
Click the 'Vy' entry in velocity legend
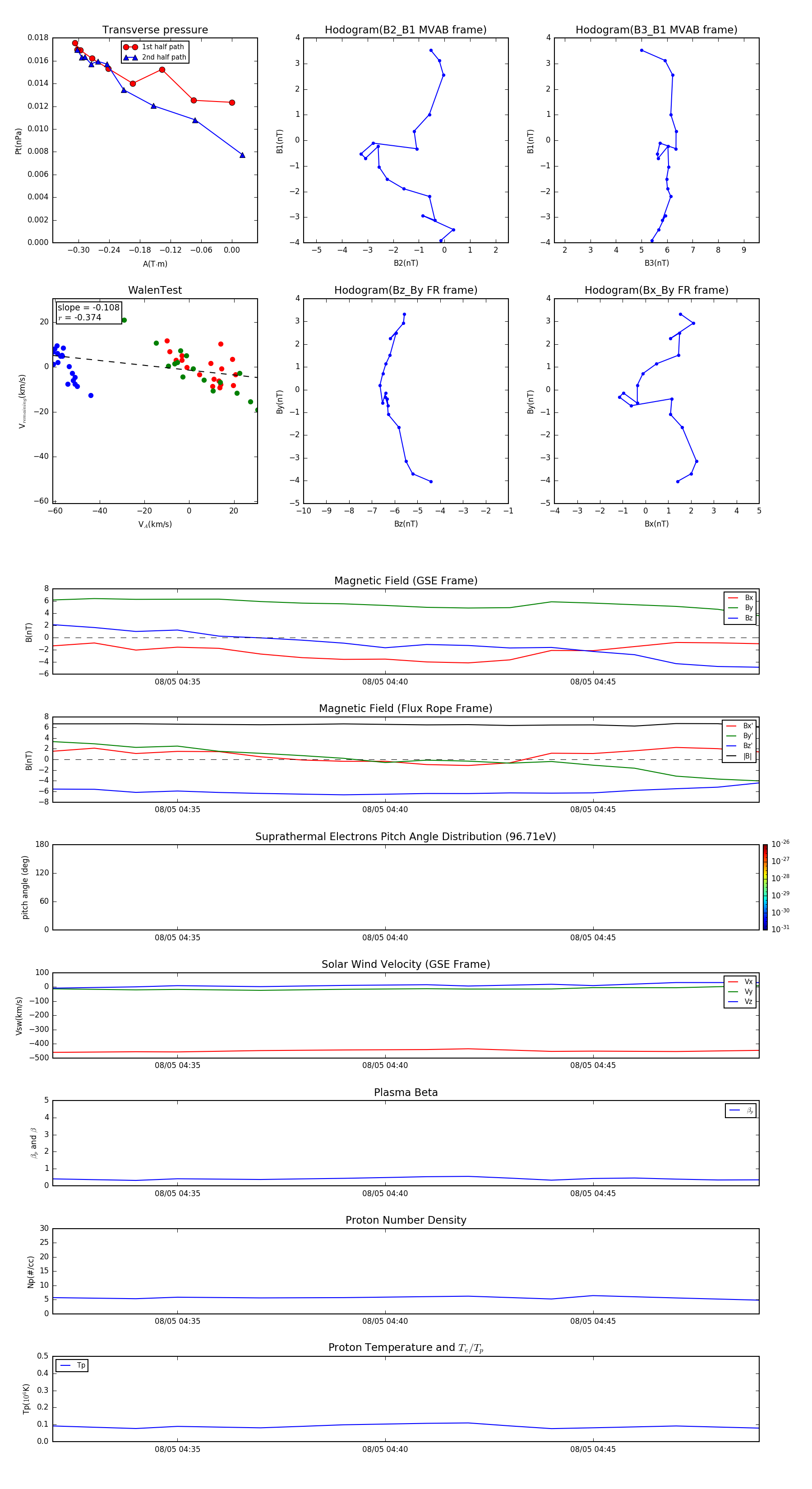coord(740,992)
